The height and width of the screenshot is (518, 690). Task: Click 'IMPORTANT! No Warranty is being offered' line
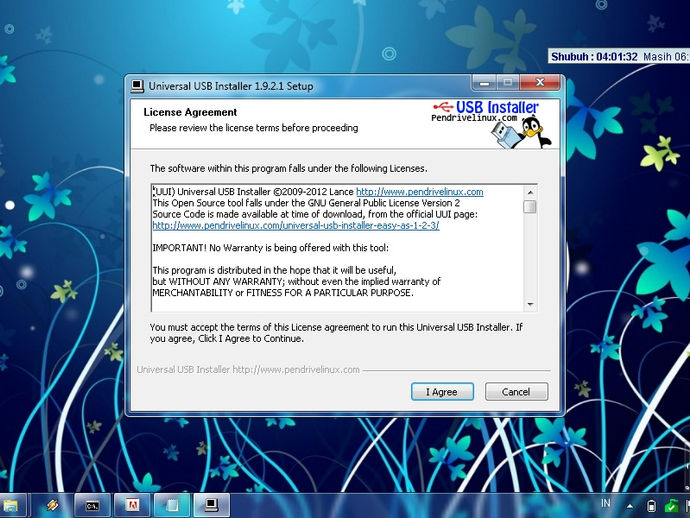point(271,248)
